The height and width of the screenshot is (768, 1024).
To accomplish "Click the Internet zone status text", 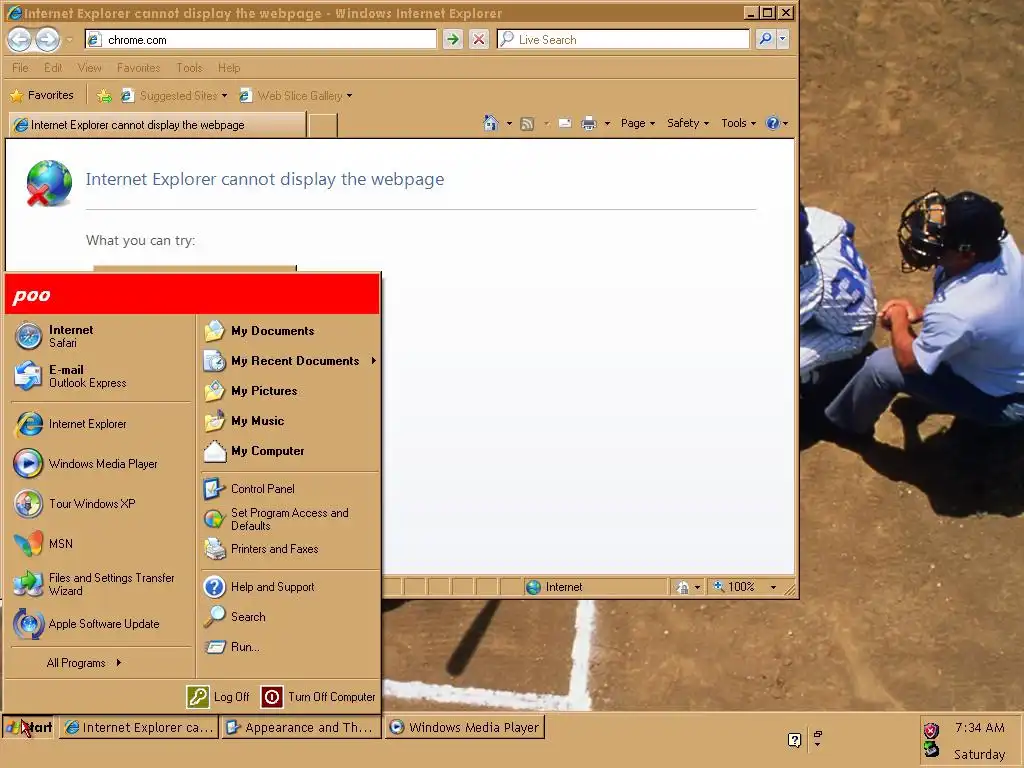I will 564,587.
